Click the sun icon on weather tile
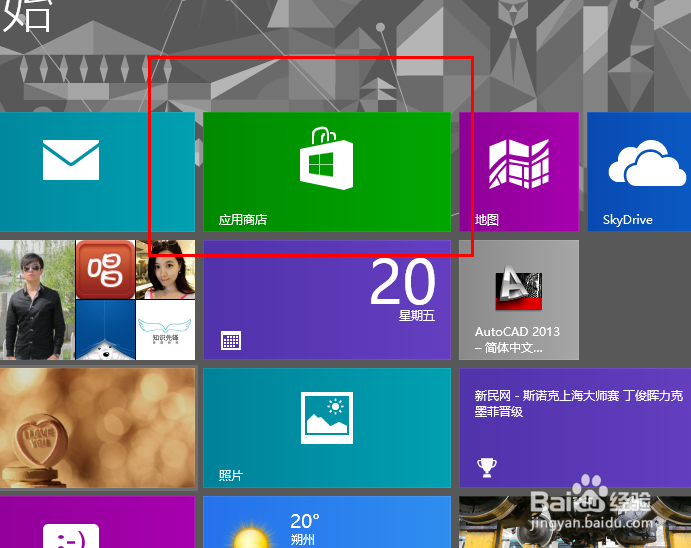This screenshot has height=548, width=691. tap(250, 535)
